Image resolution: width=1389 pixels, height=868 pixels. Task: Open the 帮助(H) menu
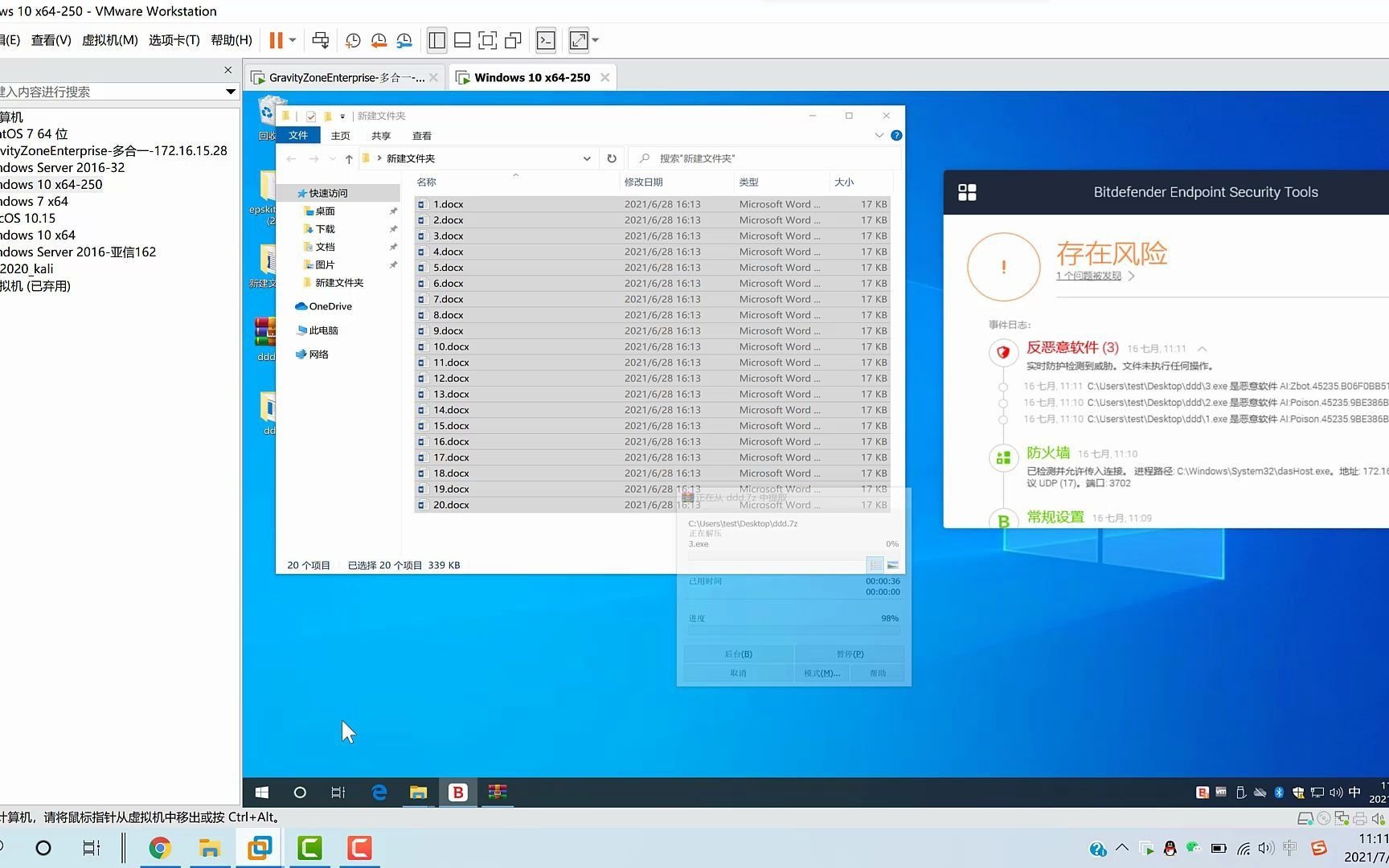[x=231, y=40]
